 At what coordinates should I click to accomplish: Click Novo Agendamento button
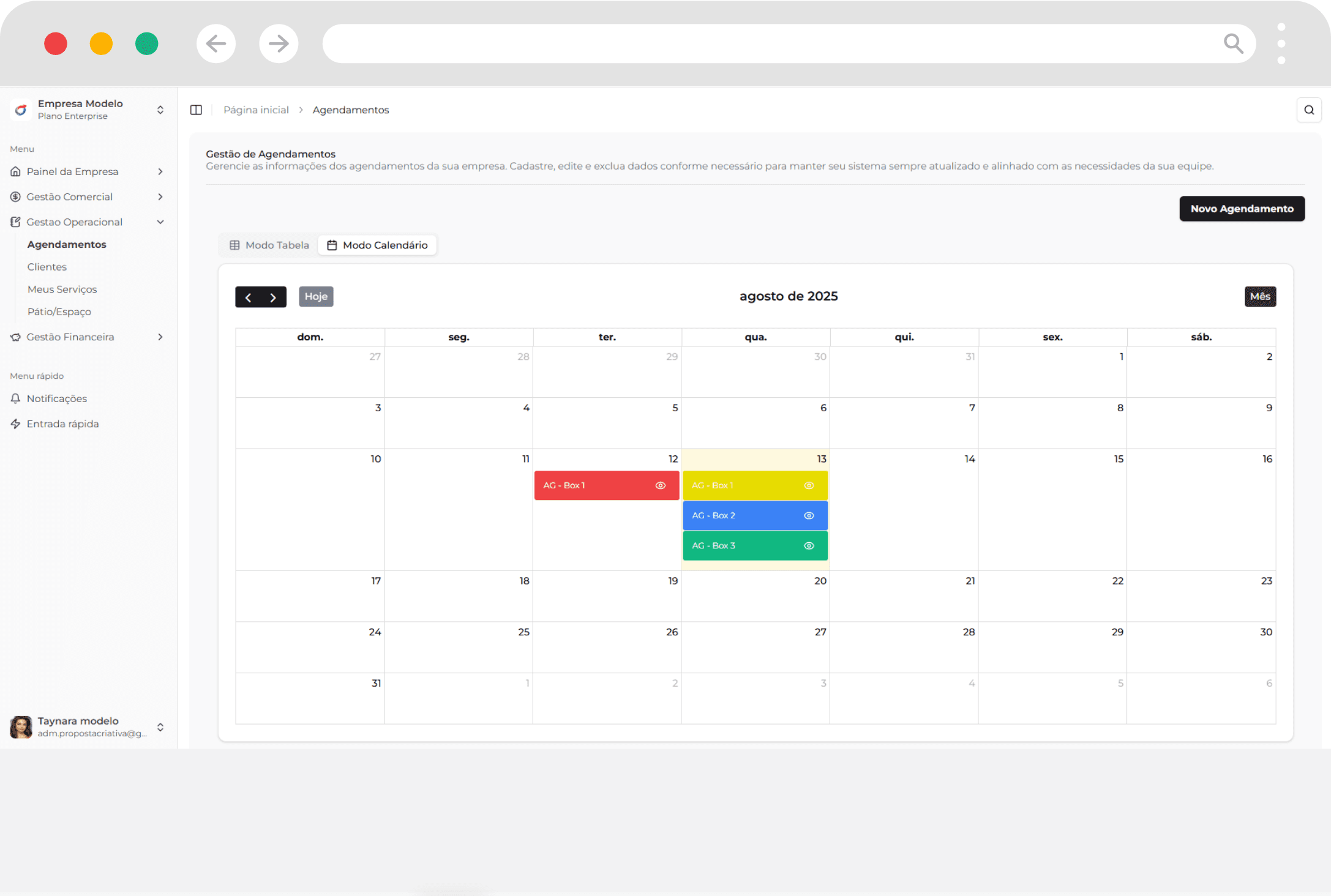point(1242,209)
